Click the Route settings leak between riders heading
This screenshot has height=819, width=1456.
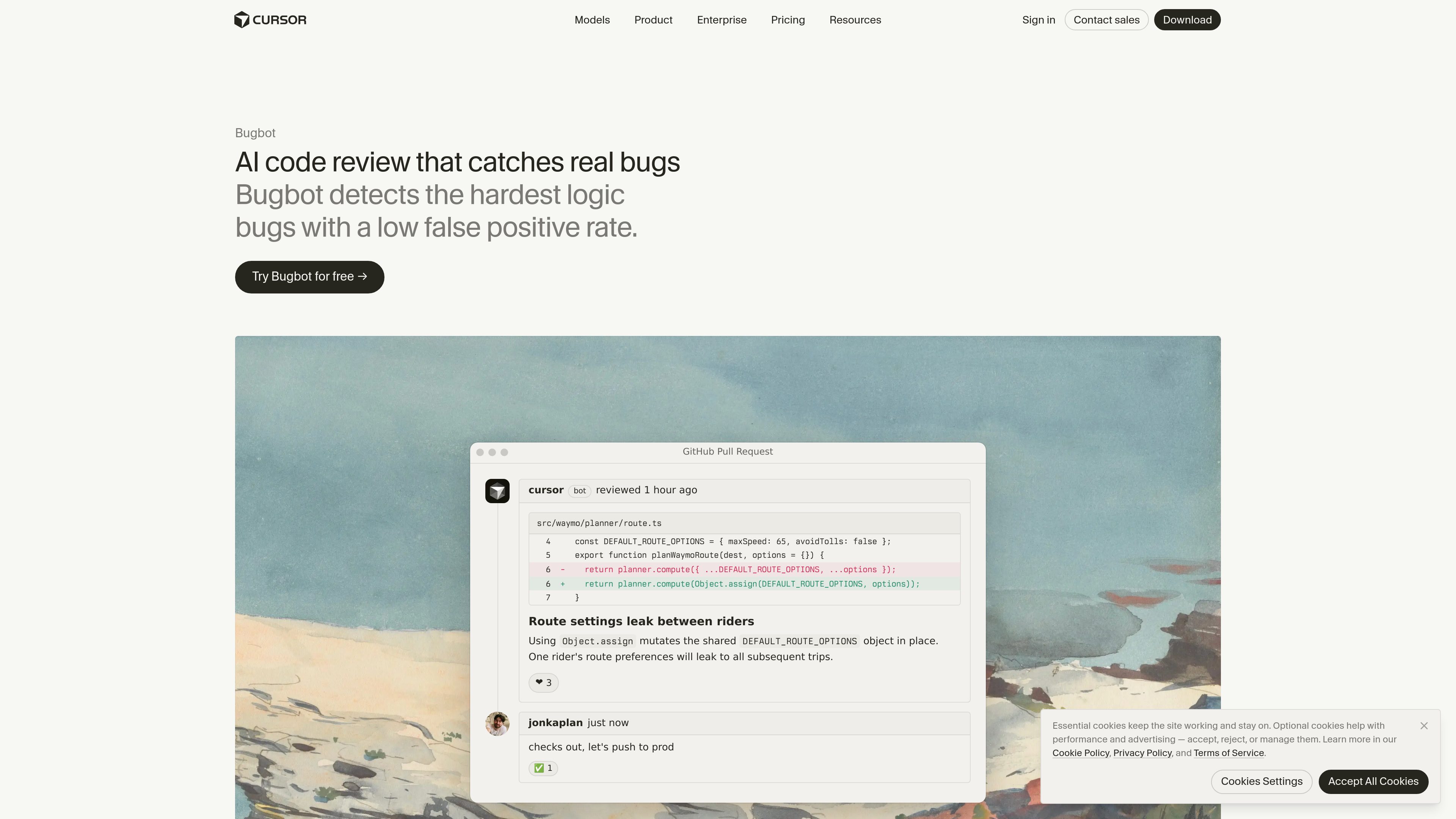point(641,621)
